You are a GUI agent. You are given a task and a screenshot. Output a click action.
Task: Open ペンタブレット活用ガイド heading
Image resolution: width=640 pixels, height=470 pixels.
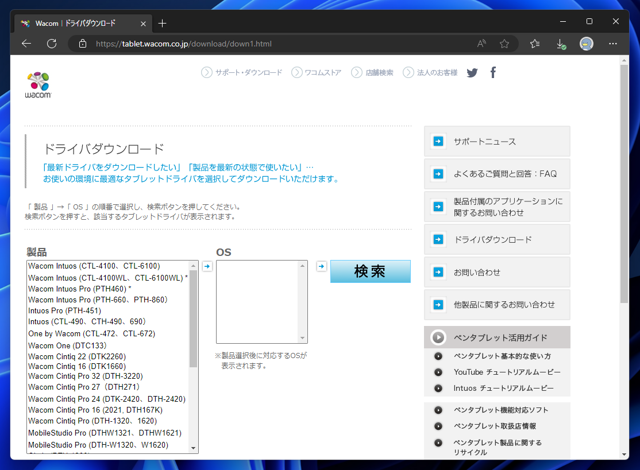pyautogui.click(x=497, y=337)
